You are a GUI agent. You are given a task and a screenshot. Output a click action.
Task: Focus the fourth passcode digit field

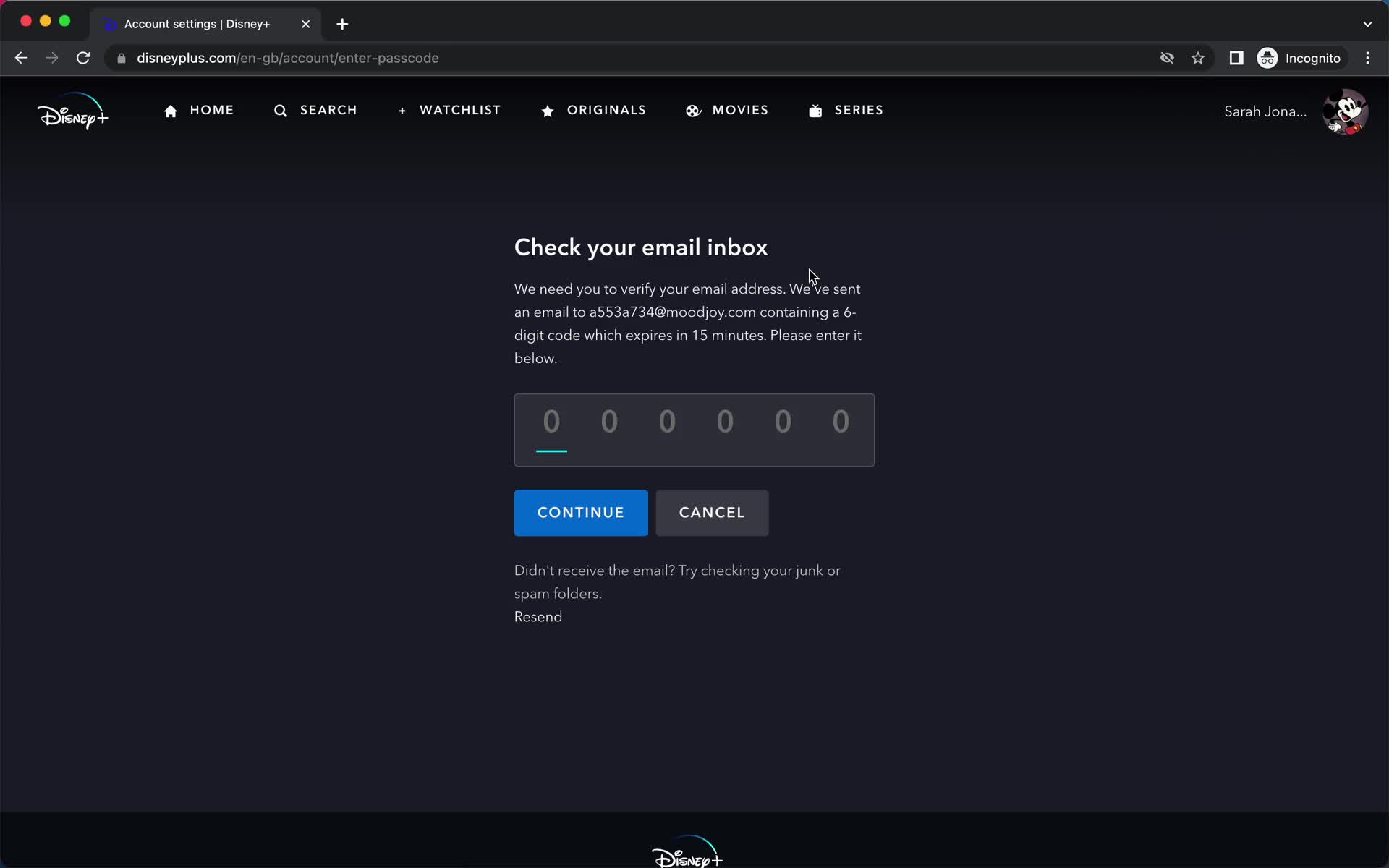tap(725, 422)
